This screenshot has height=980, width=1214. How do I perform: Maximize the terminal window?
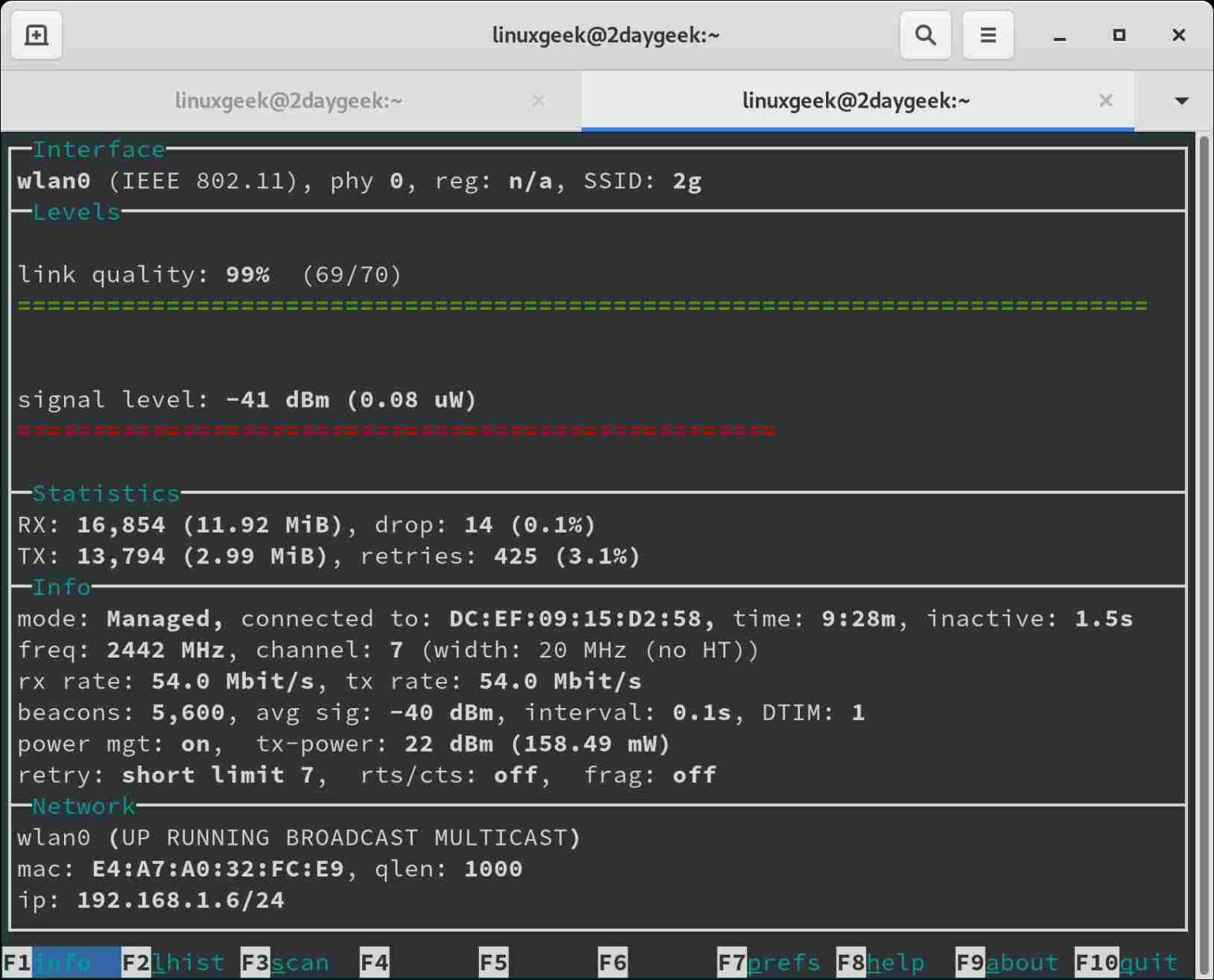click(x=1118, y=35)
